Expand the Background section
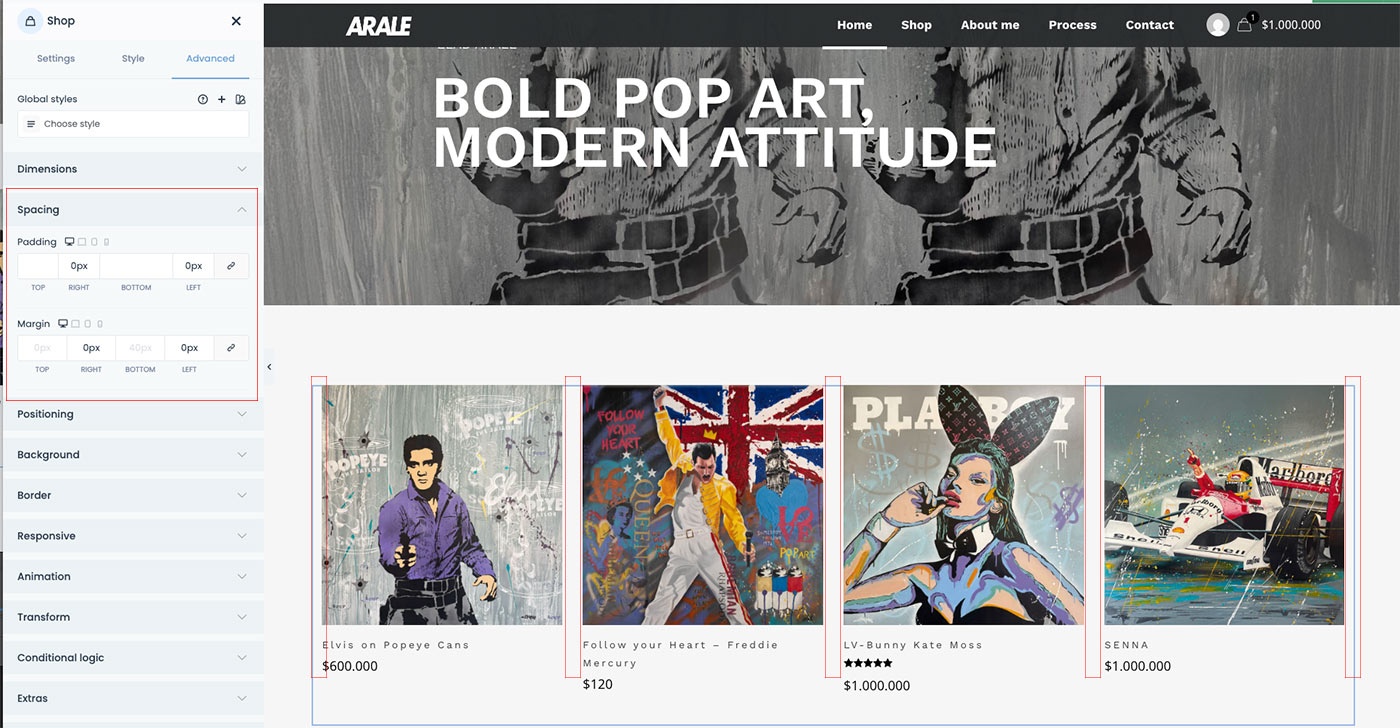1400x728 pixels. [132, 455]
